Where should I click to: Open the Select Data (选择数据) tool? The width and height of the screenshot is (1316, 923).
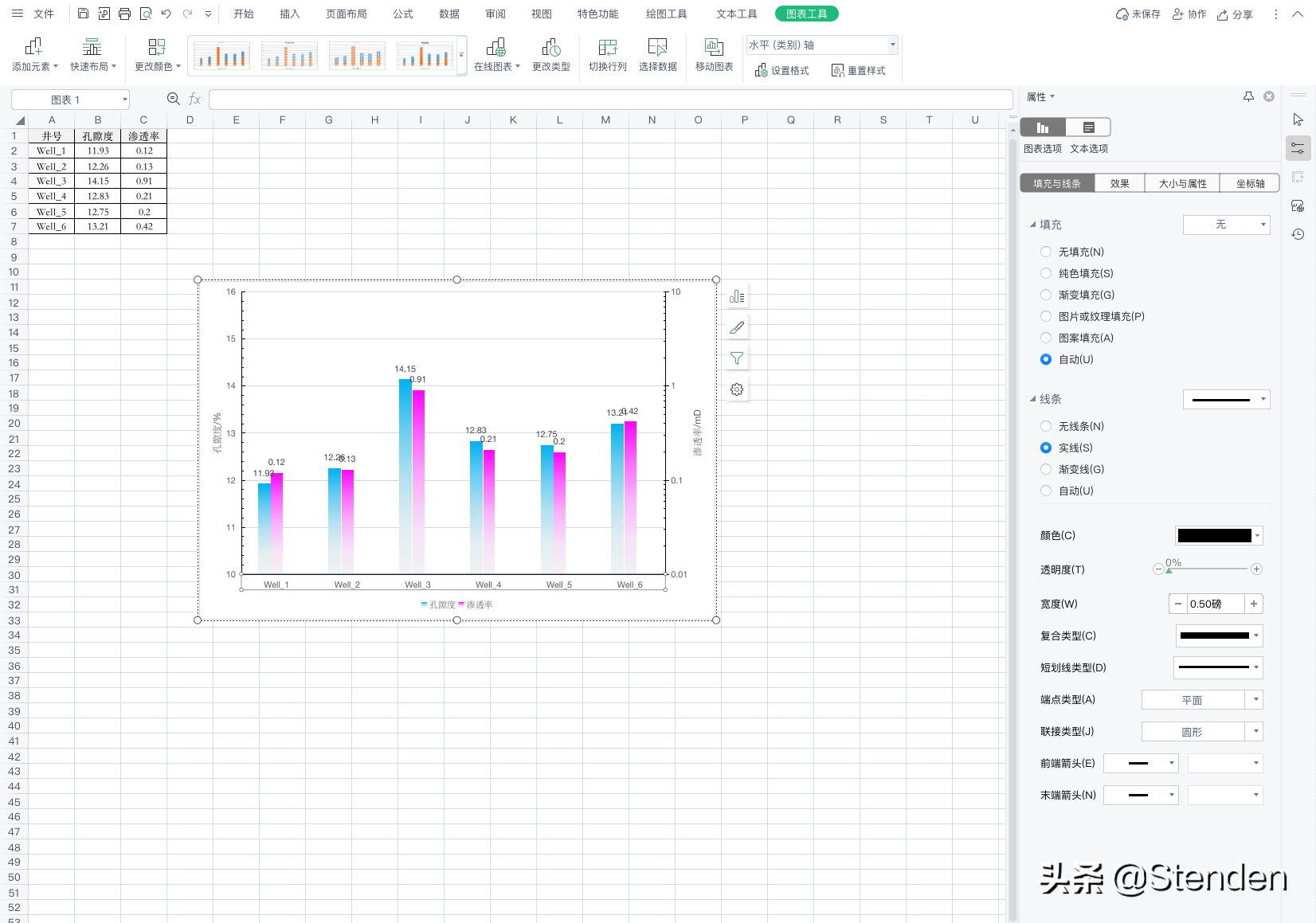657,54
